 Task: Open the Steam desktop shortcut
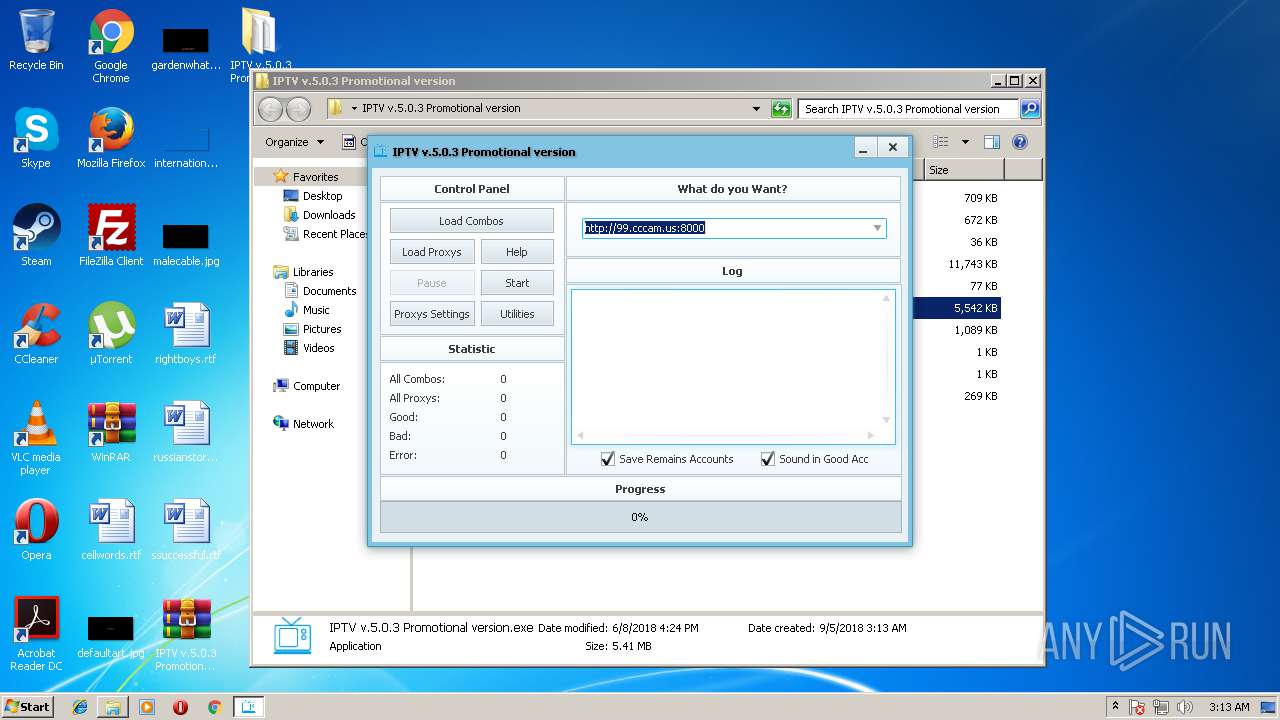click(36, 236)
